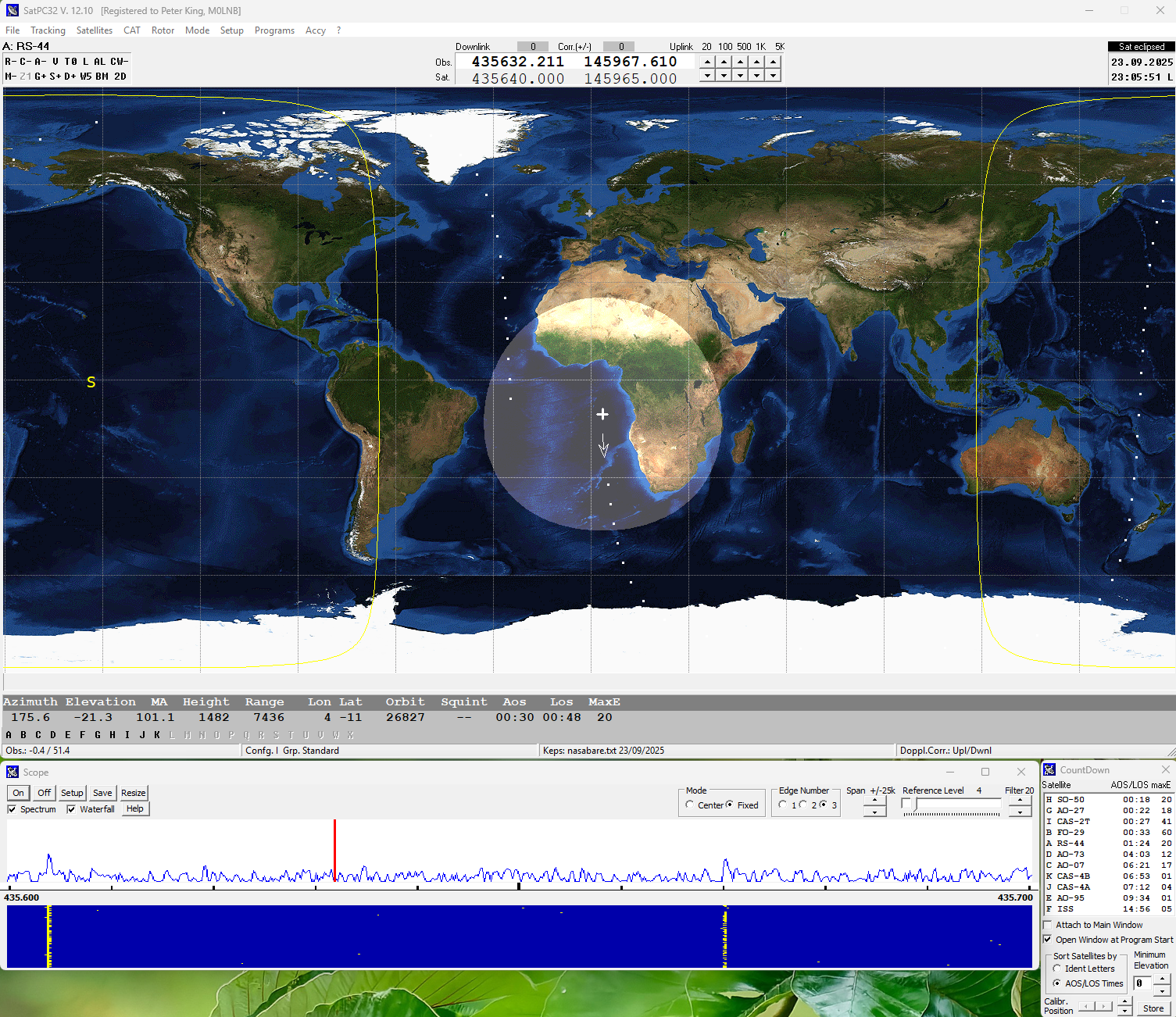
Task: Open the Rotor menu
Action: point(163,30)
